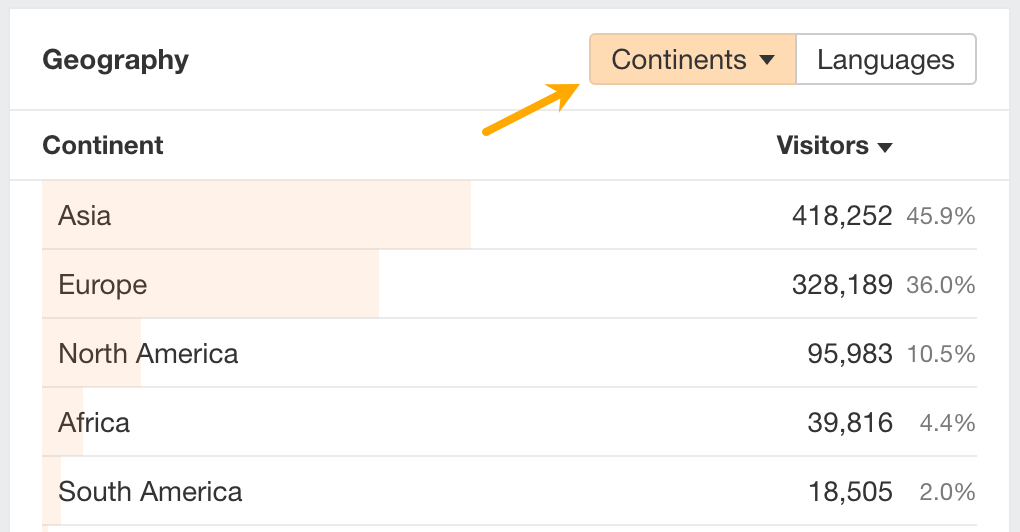The height and width of the screenshot is (532, 1020).
Task: Open the Continents dropdown
Action: point(692,60)
